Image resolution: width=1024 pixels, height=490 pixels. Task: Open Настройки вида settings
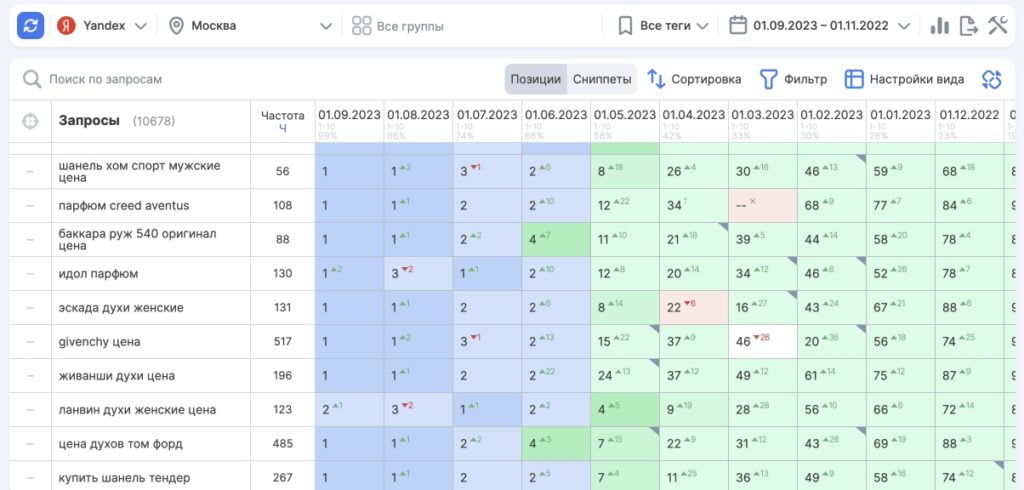point(904,79)
